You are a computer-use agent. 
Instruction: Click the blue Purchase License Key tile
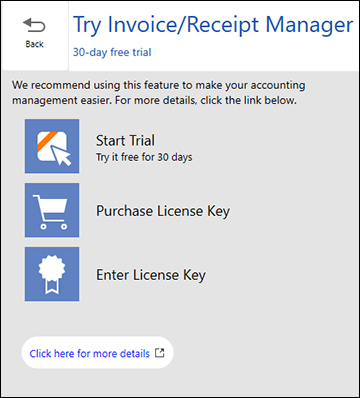coord(52,210)
